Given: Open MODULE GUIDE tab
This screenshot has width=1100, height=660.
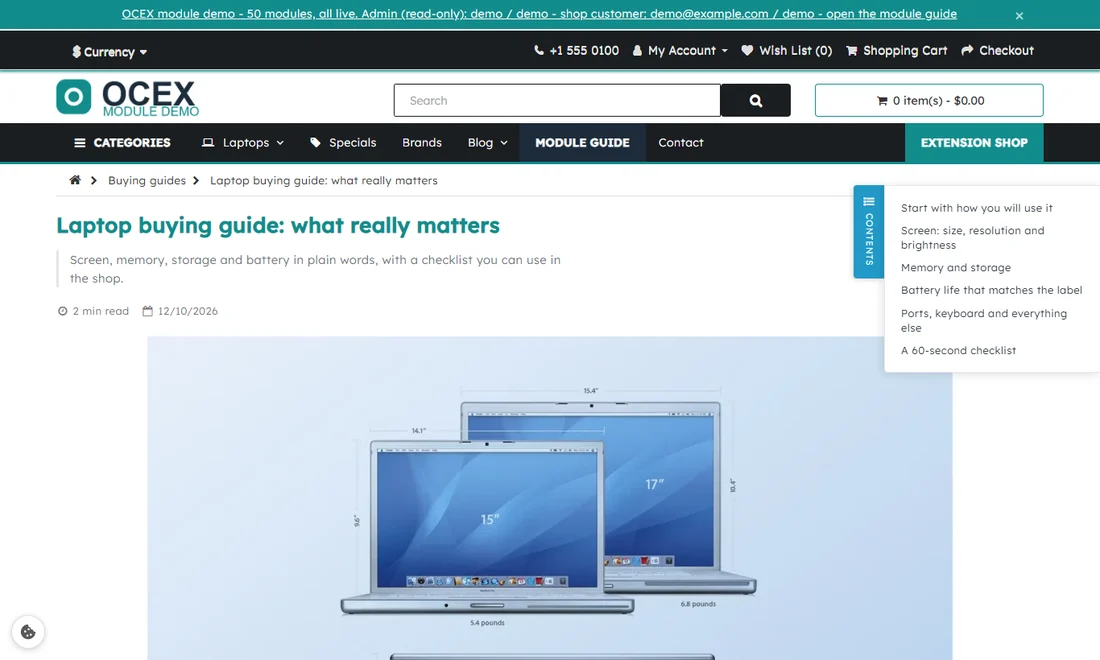Looking at the screenshot, I should pyautogui.click(x=582, y=142).
